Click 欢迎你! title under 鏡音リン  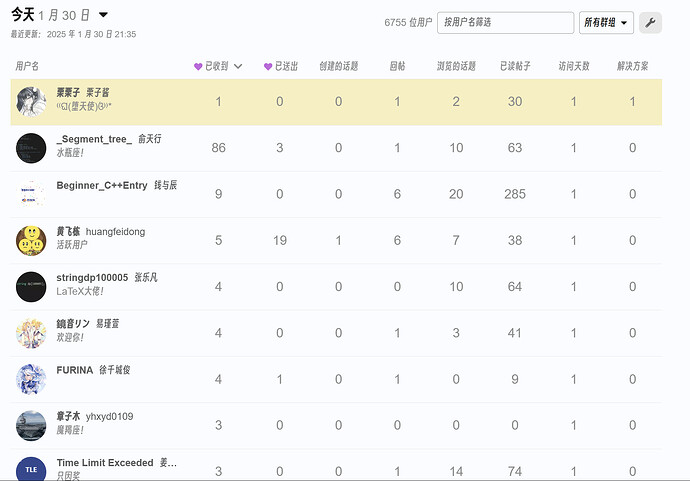pos(70,338)
